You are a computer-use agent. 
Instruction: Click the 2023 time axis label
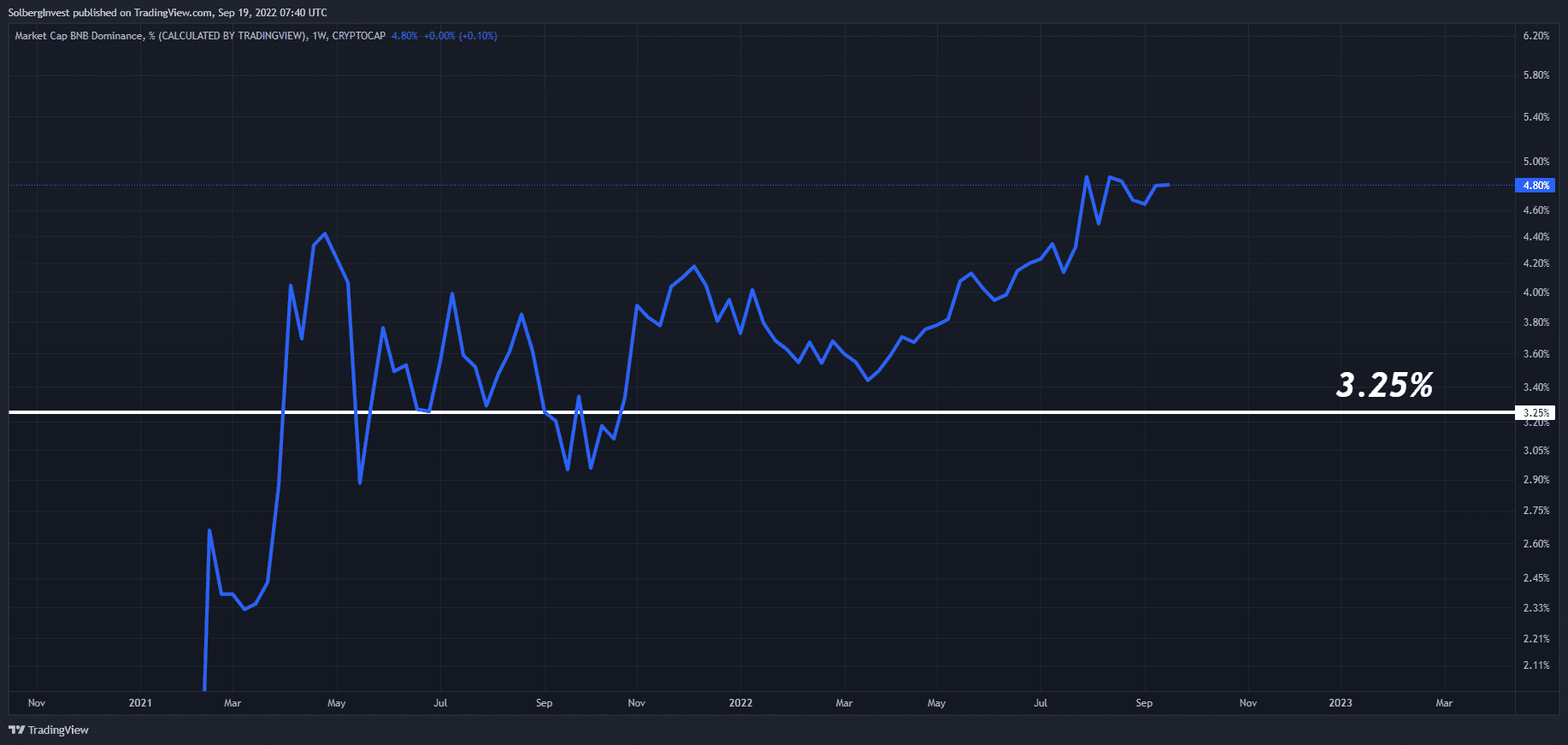pos(1341,703)
